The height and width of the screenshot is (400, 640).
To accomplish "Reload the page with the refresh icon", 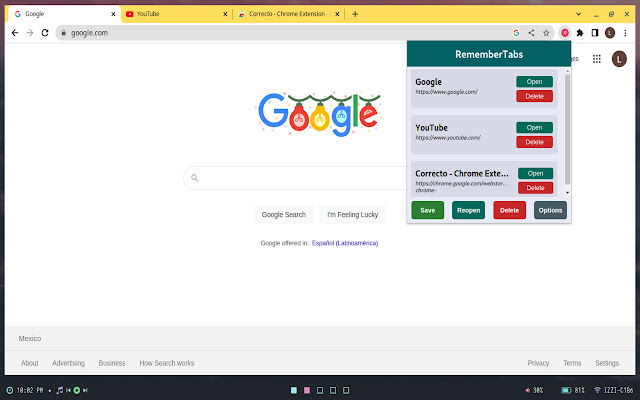I will pos(45,33).
